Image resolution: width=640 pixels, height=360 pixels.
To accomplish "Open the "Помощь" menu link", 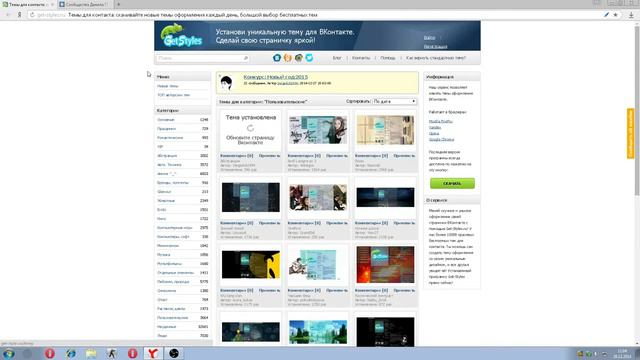I will (x=388, y=58).
